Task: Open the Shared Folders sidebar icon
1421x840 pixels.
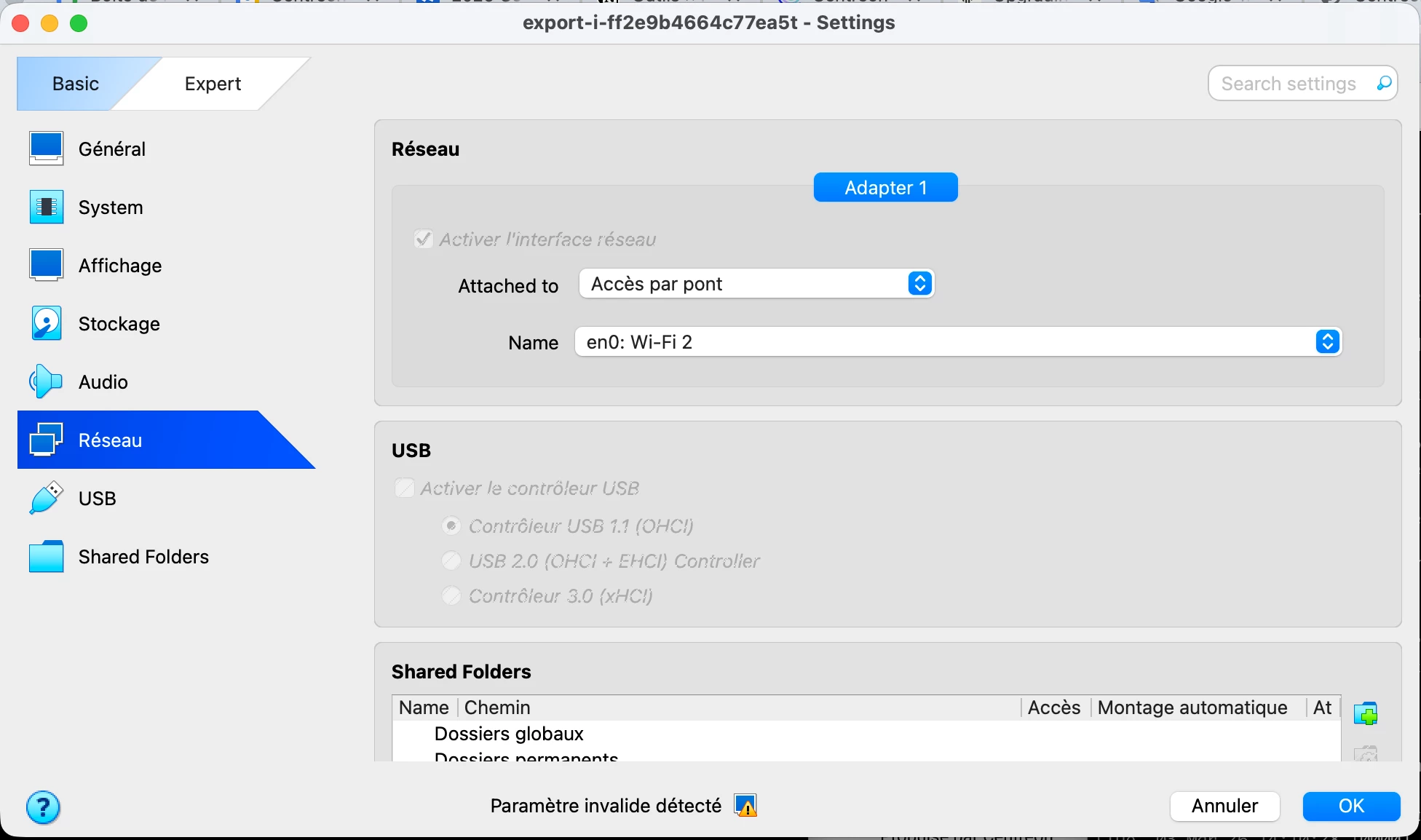Action: 46,556
